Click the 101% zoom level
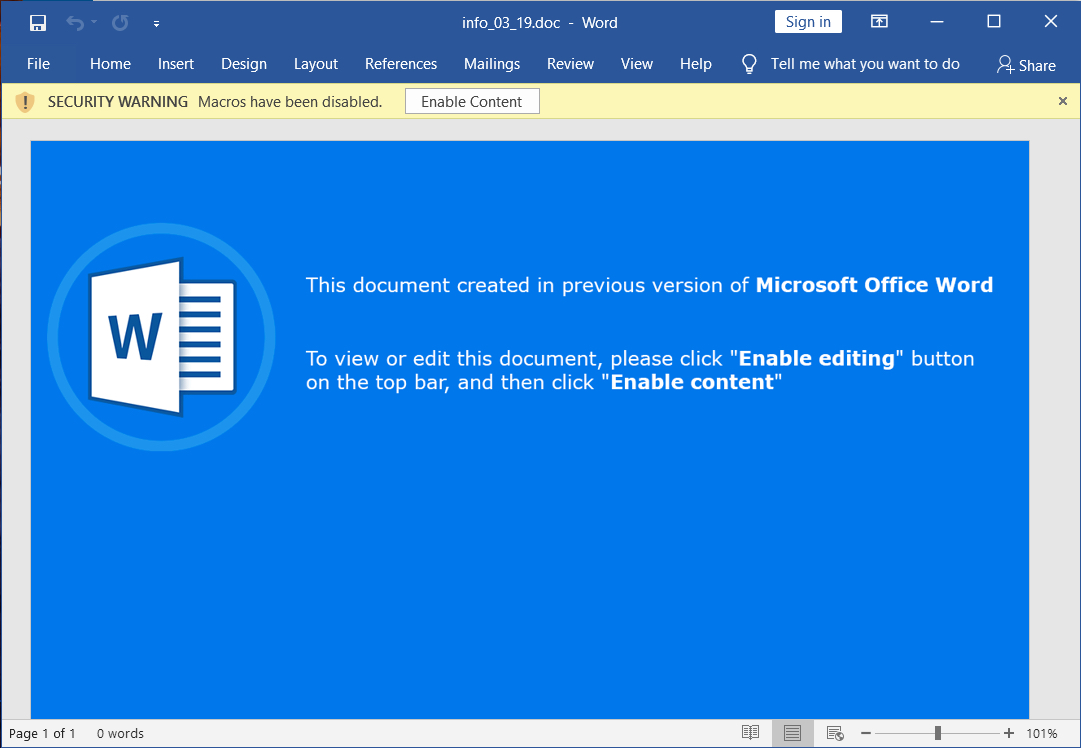 [x=1042, y=734]
